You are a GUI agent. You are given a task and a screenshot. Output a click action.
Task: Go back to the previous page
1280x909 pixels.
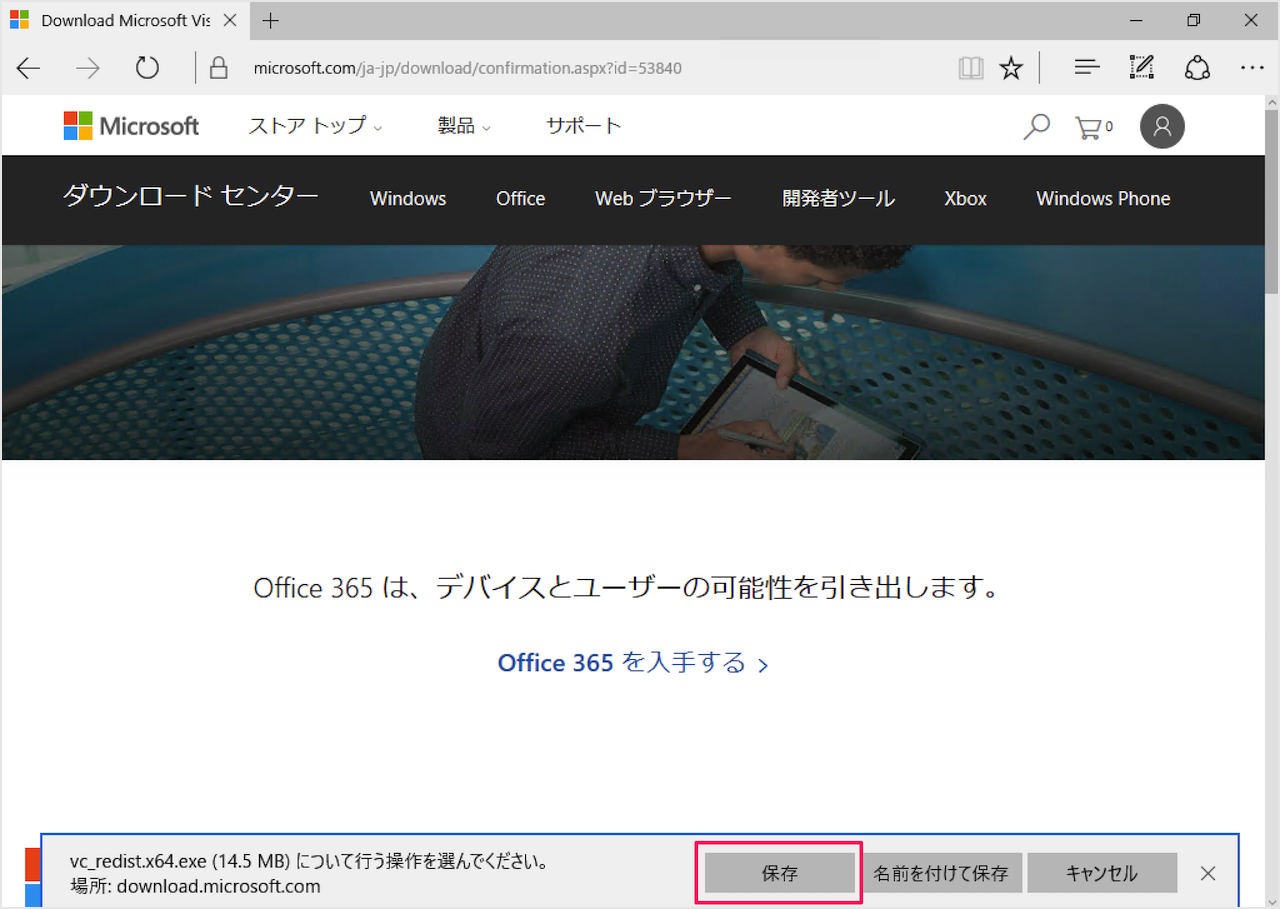click(x=28, y=68)
